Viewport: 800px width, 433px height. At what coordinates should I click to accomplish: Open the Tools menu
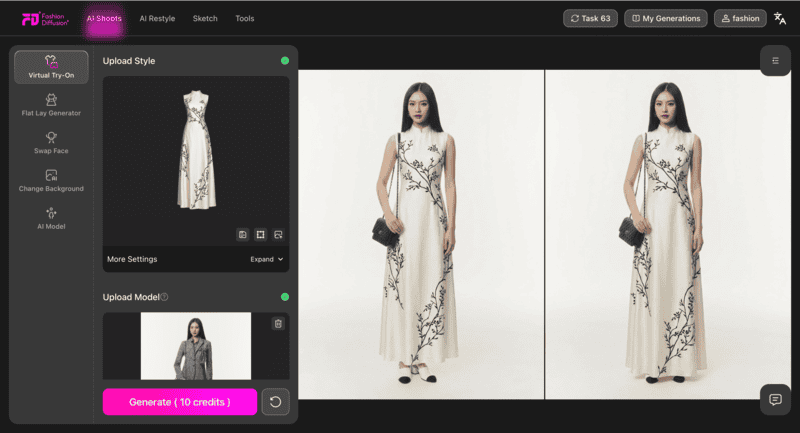point(244,18)
